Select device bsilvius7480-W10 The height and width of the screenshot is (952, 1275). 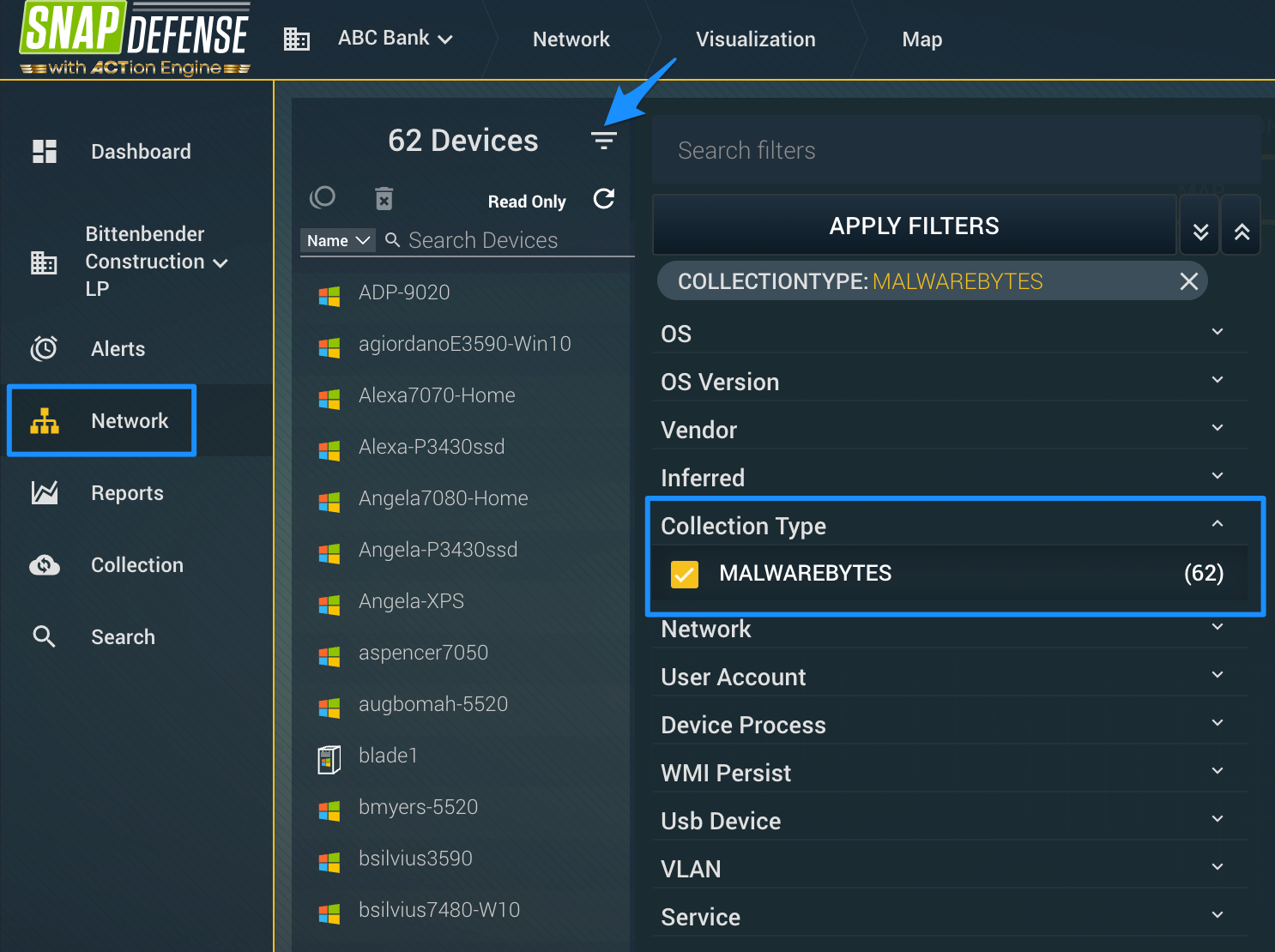(439, 910)
